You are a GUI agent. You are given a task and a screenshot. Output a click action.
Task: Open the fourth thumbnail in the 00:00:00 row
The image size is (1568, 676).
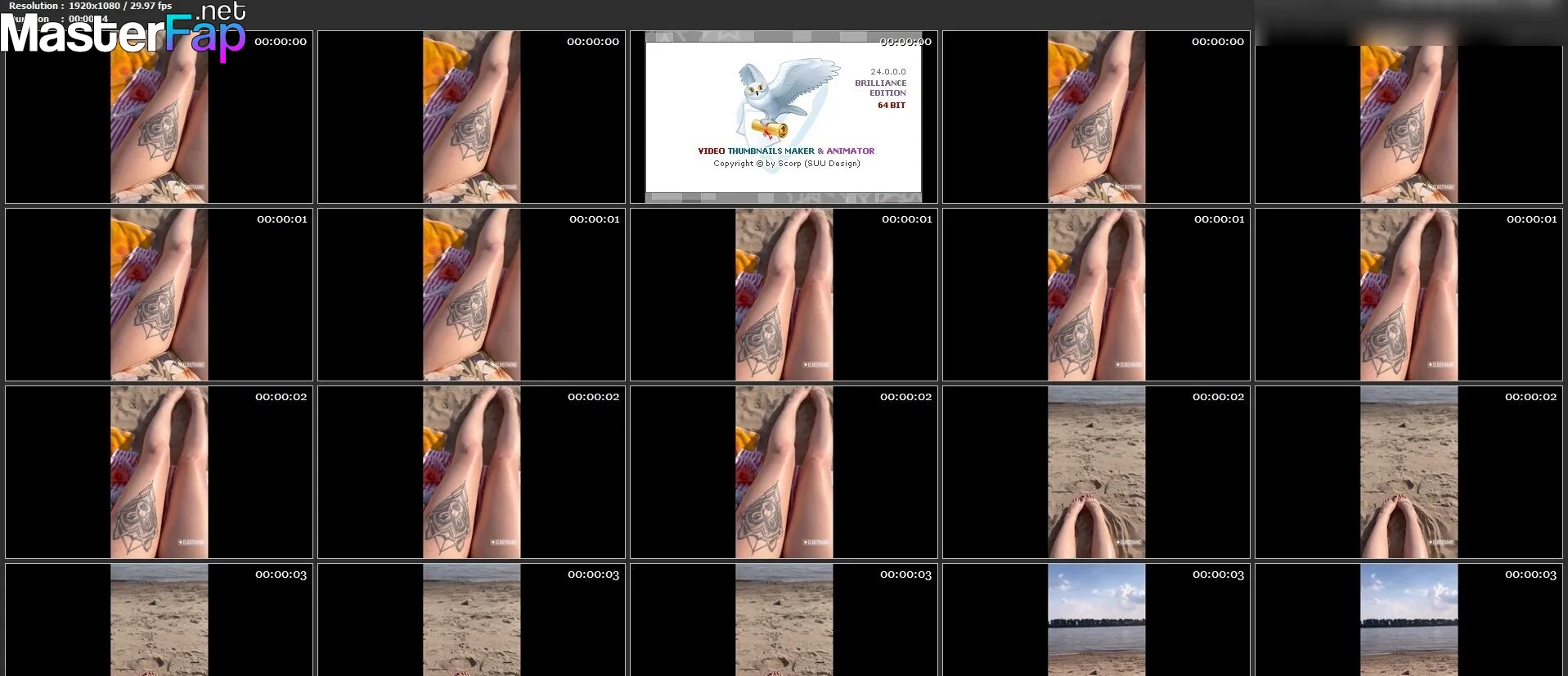click(1096, 117)
